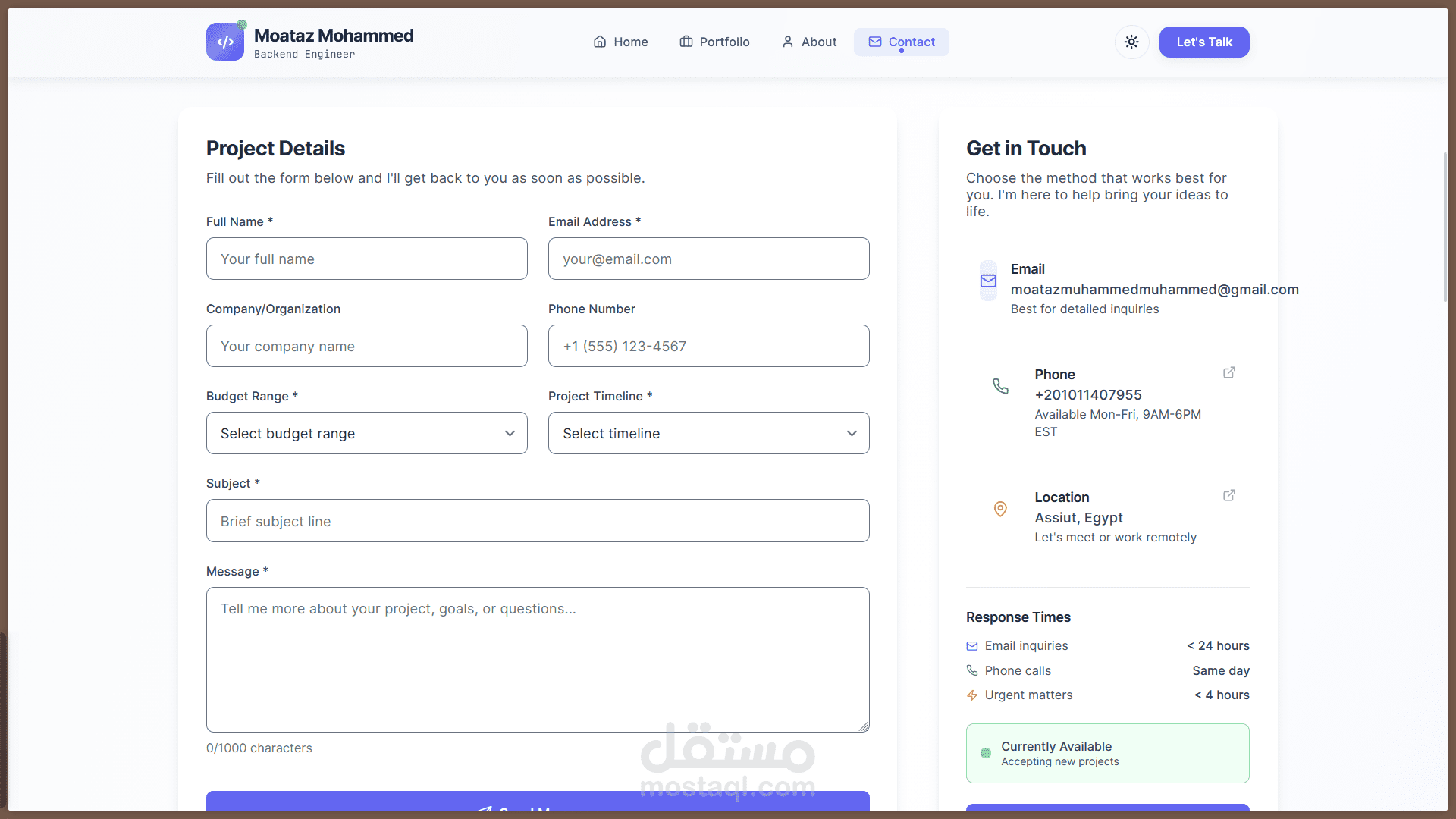The width and height of the screenshot is (1456, 819).
Task: Go to the Portfolio nav item
Action: point(714,42)
